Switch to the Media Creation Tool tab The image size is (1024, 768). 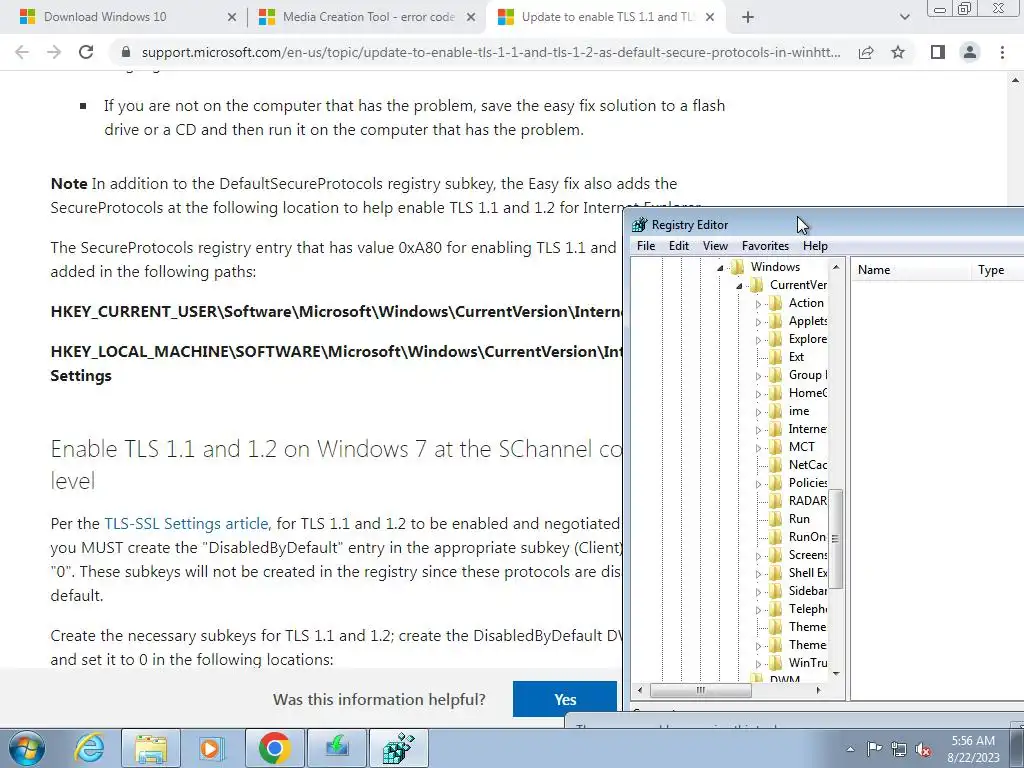click(366, 17)
